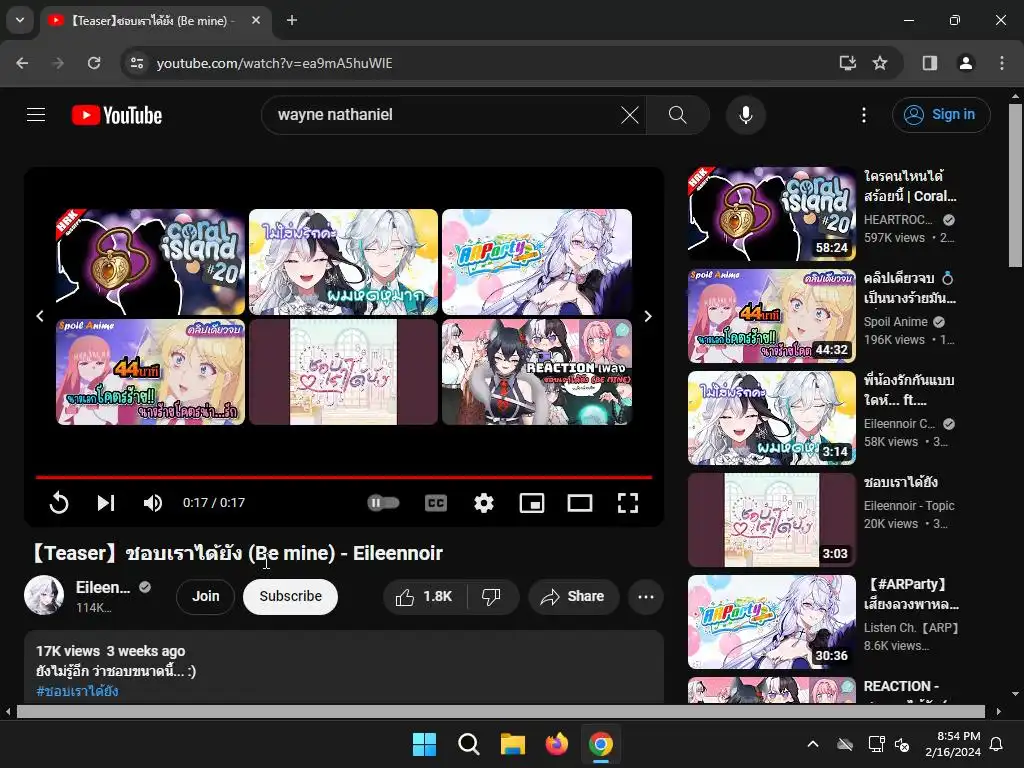
Task: Click the Spoil Anime channel name
Action: click(895, 321)
